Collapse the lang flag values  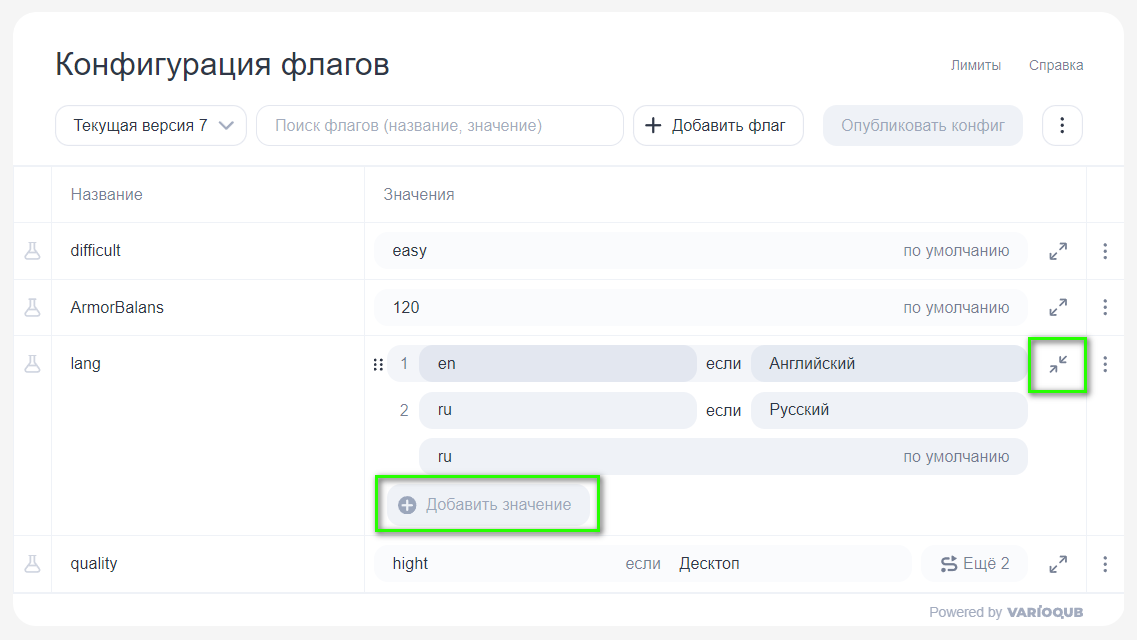(1058, 364)
